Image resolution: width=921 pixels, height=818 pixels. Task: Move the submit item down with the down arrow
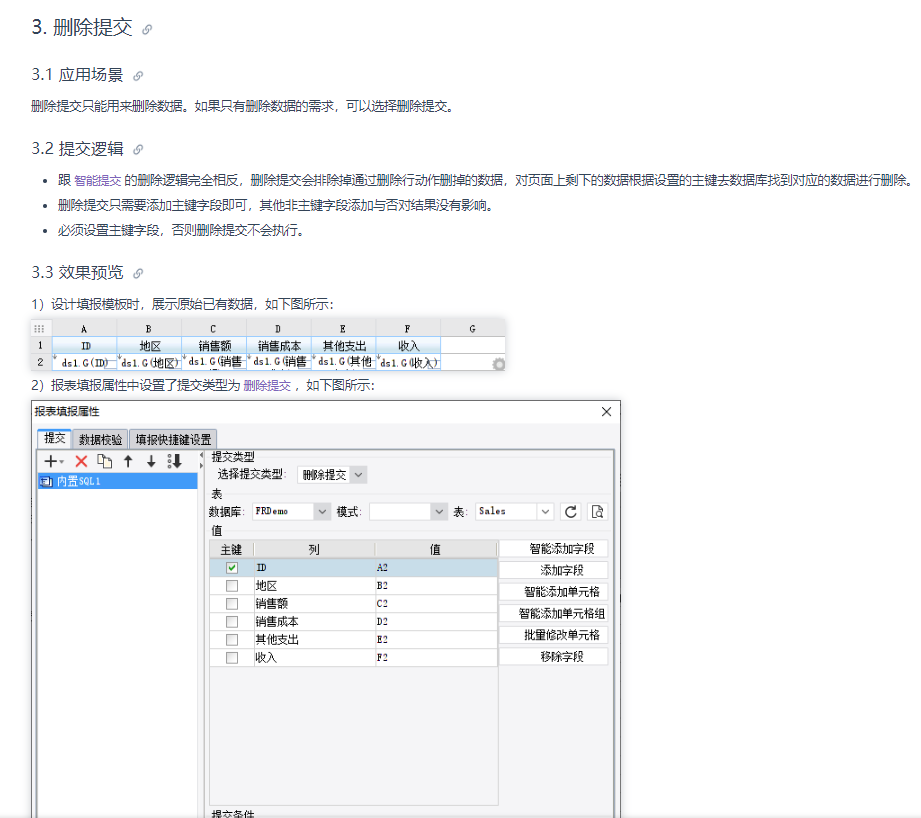(151, 462)
